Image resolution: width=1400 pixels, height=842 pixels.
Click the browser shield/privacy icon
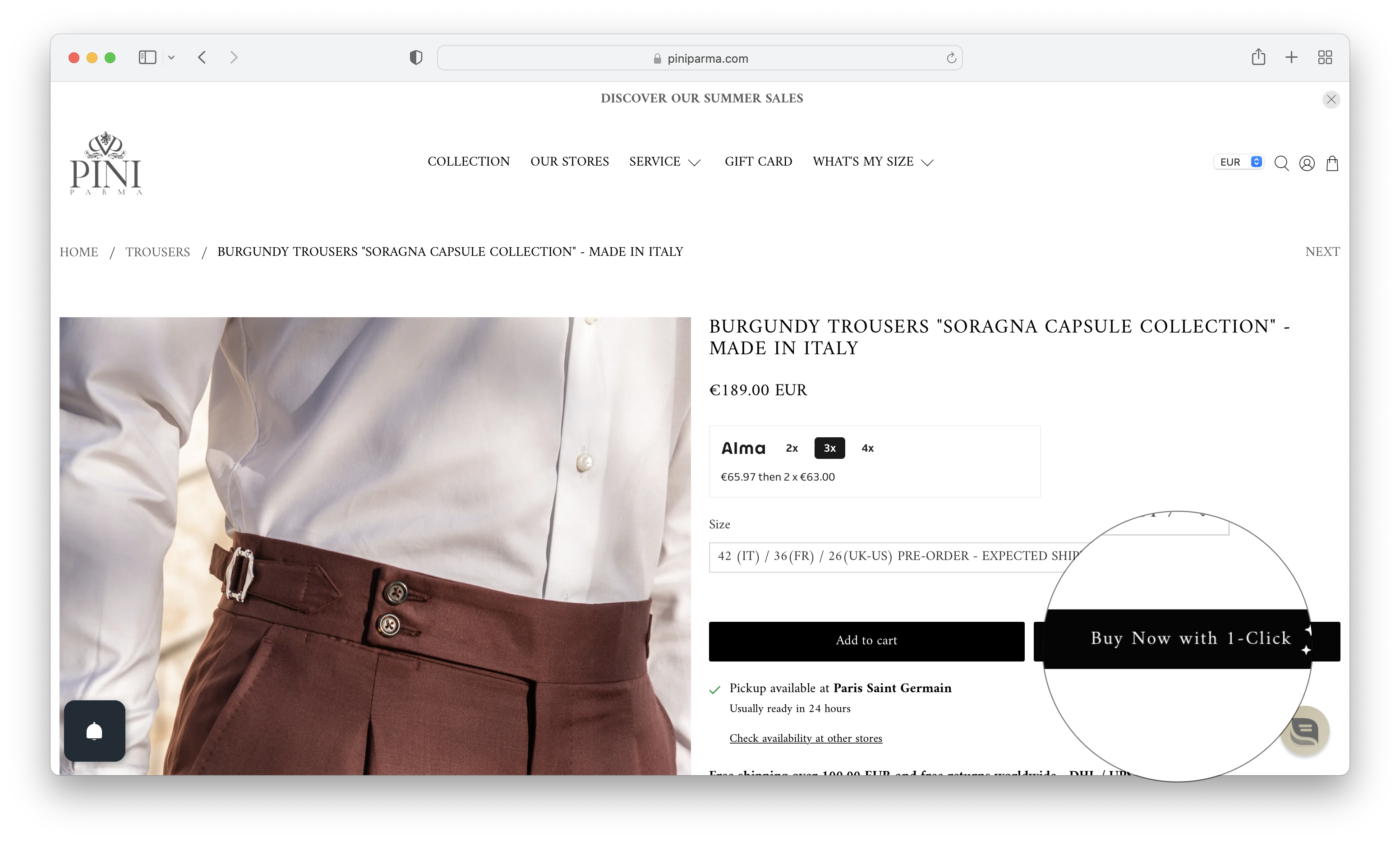416,57
